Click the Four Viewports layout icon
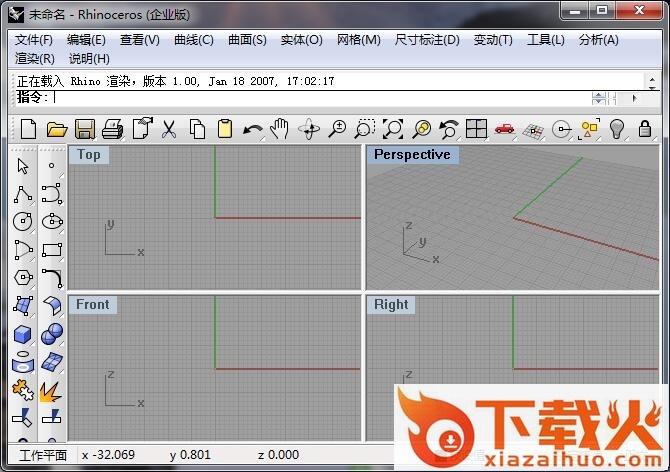 pos(476,129)
